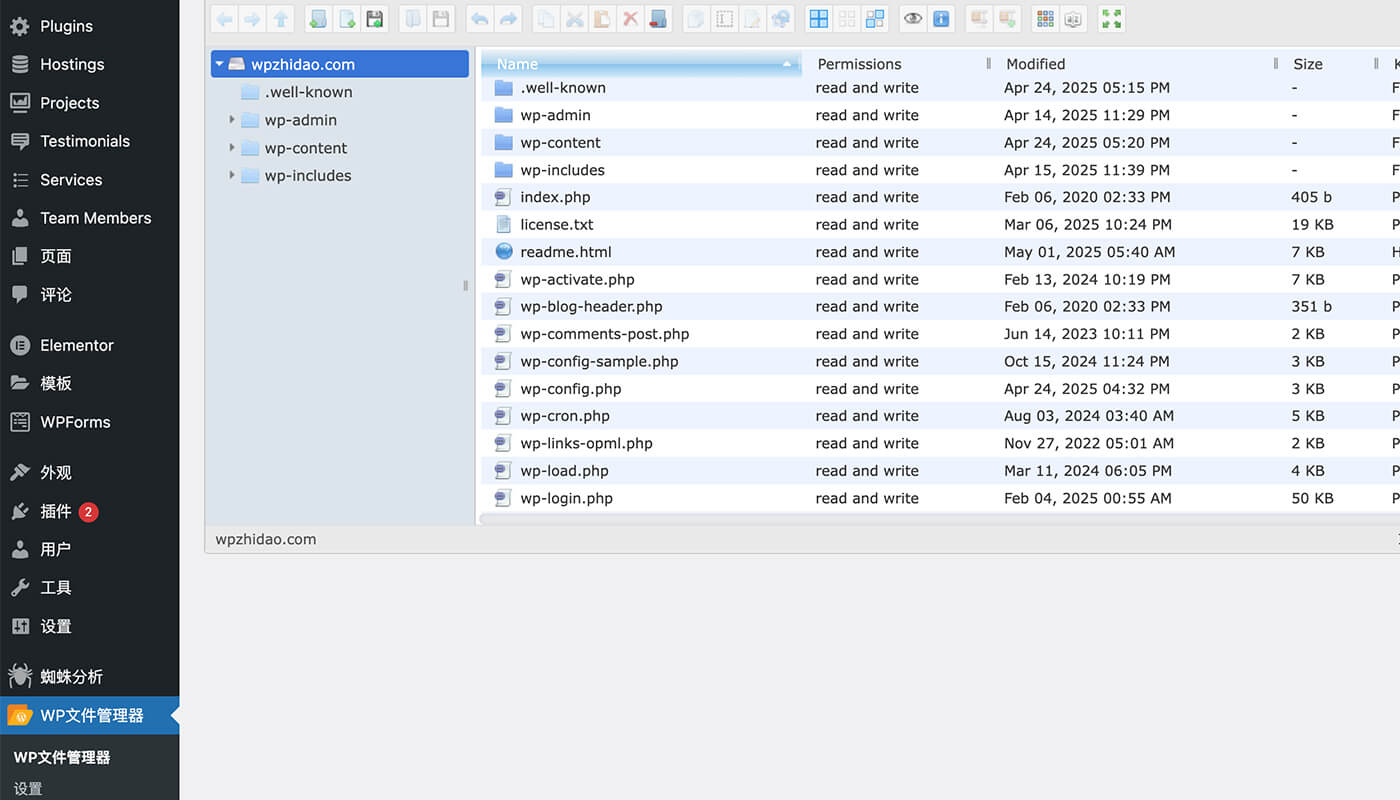1400x800 pixels.
Task: Click the Duplicate icon in toolbar
Action: (x=696, y=18)
